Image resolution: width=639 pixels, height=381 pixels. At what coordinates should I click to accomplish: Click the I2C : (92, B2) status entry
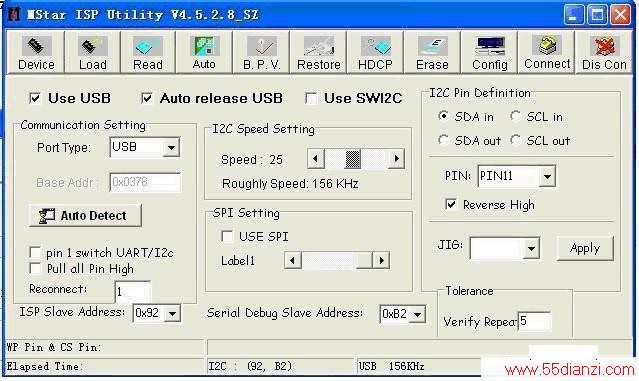[x=250, y=366]
